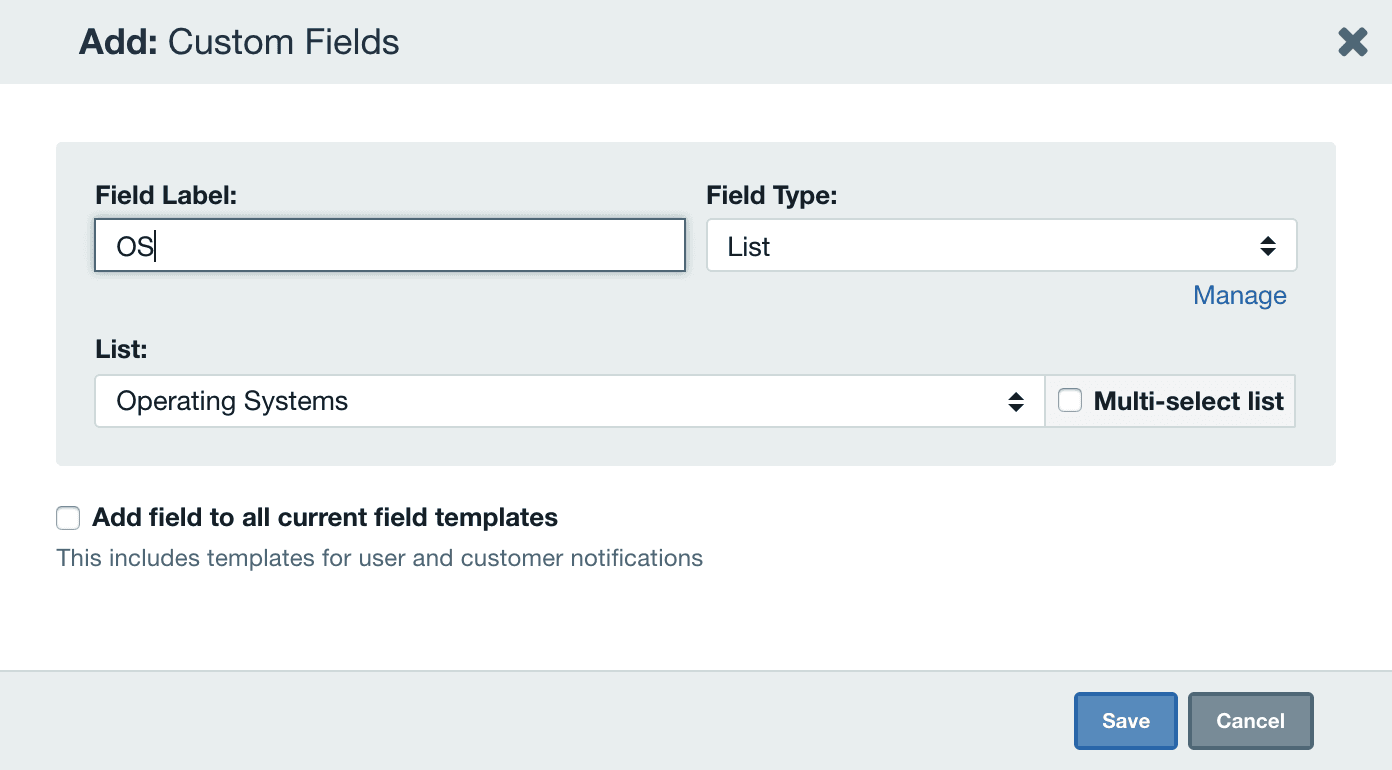This screenshot has width=1392, height=770.
Task: Open the Field Type dropdown showing List
Action: tap(1000, 245)
